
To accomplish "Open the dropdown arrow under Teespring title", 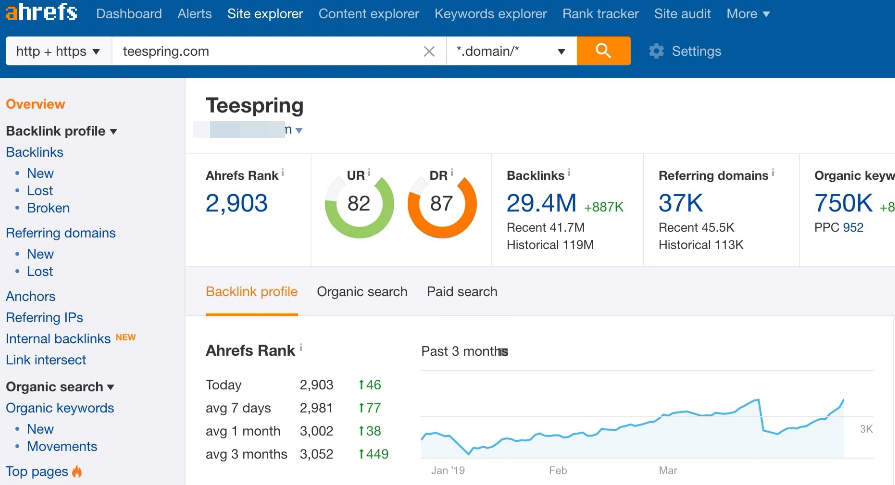I will 299,131.
